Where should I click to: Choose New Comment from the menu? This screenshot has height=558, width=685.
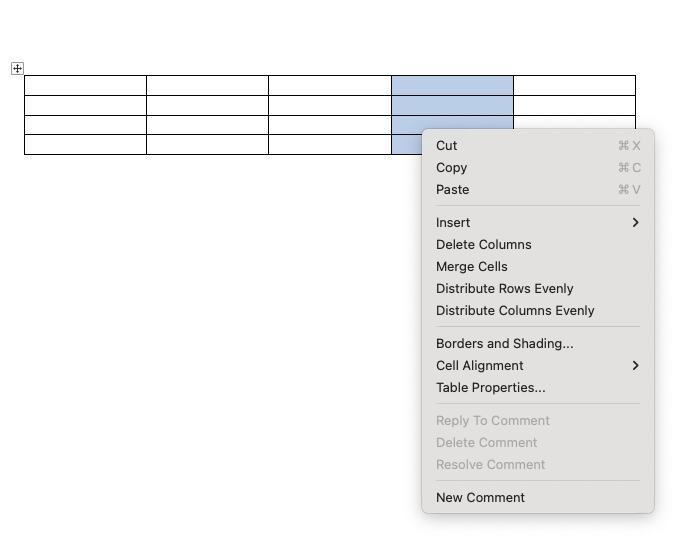tap(480, 498)
